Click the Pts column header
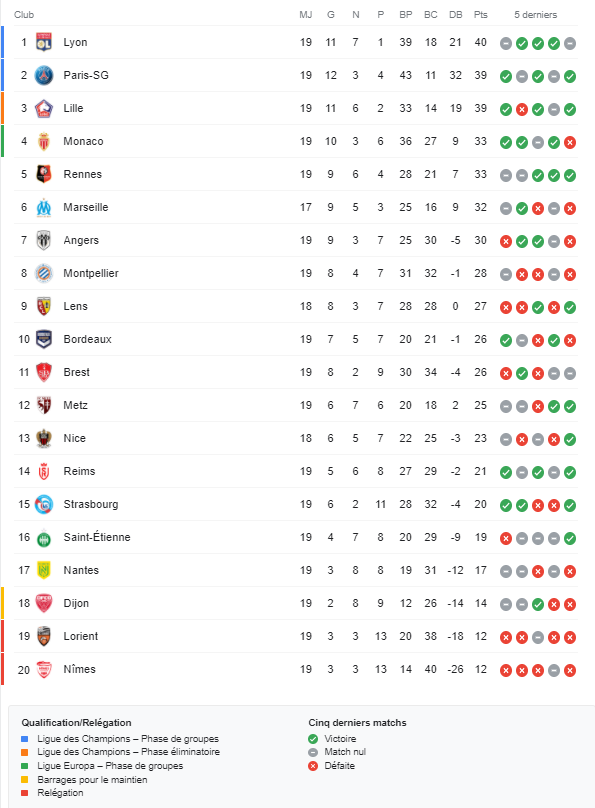 [481, 14]
